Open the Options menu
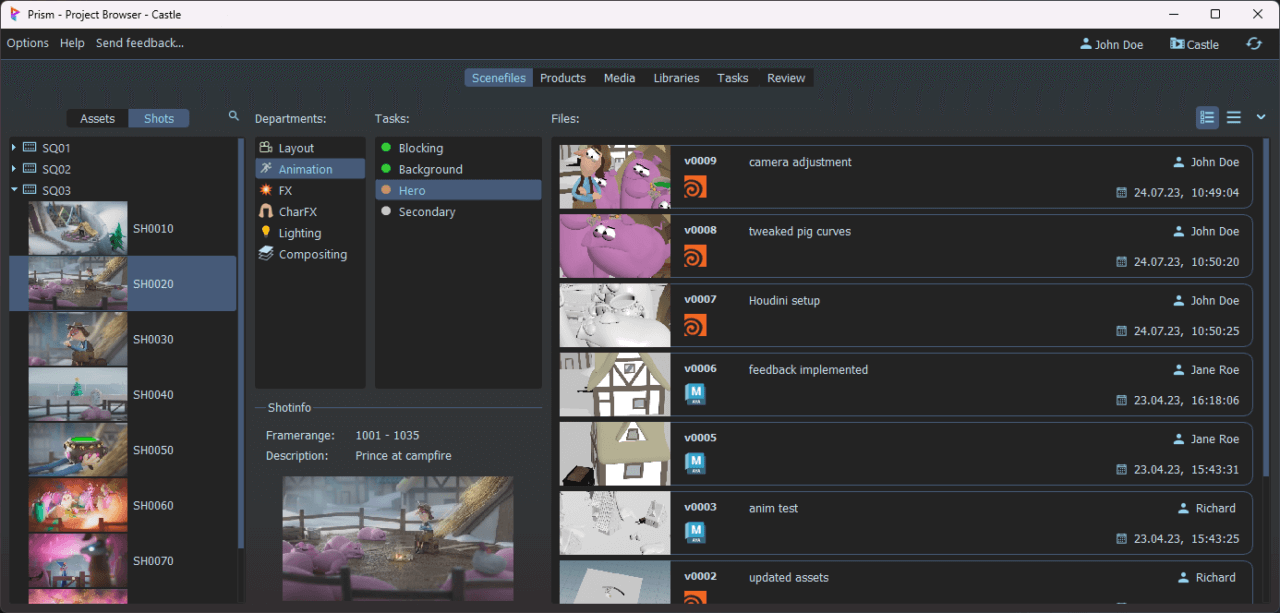Screen dimensions: 1280x613 point(27,43)
